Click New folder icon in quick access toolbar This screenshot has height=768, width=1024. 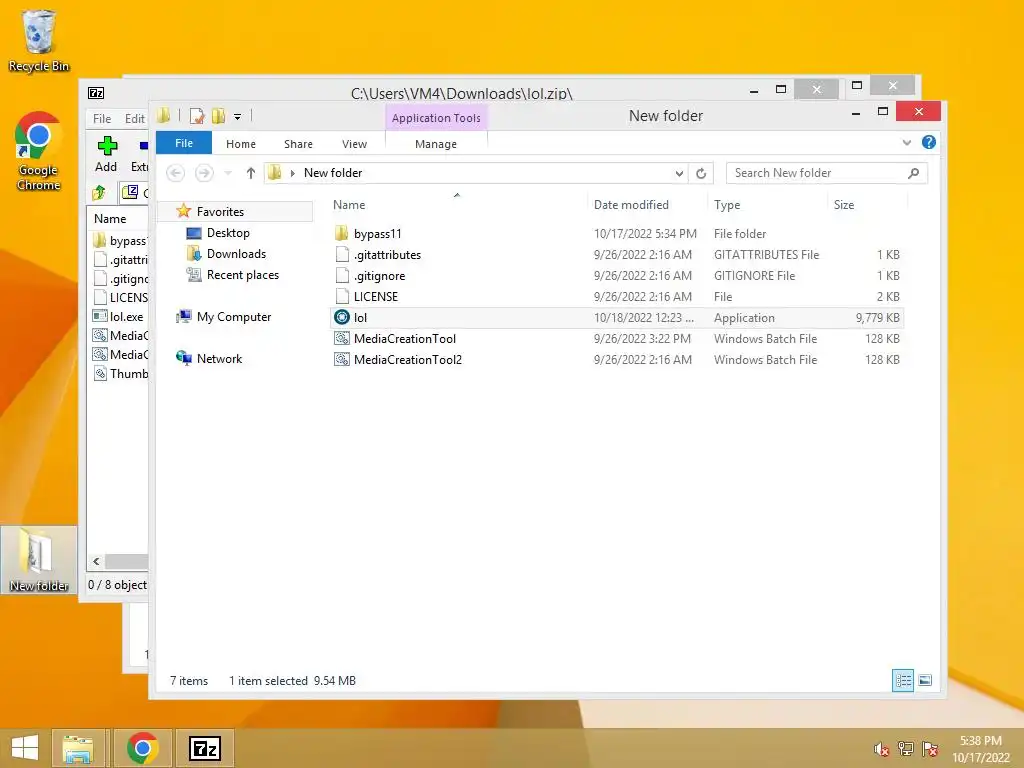point(218,116)
